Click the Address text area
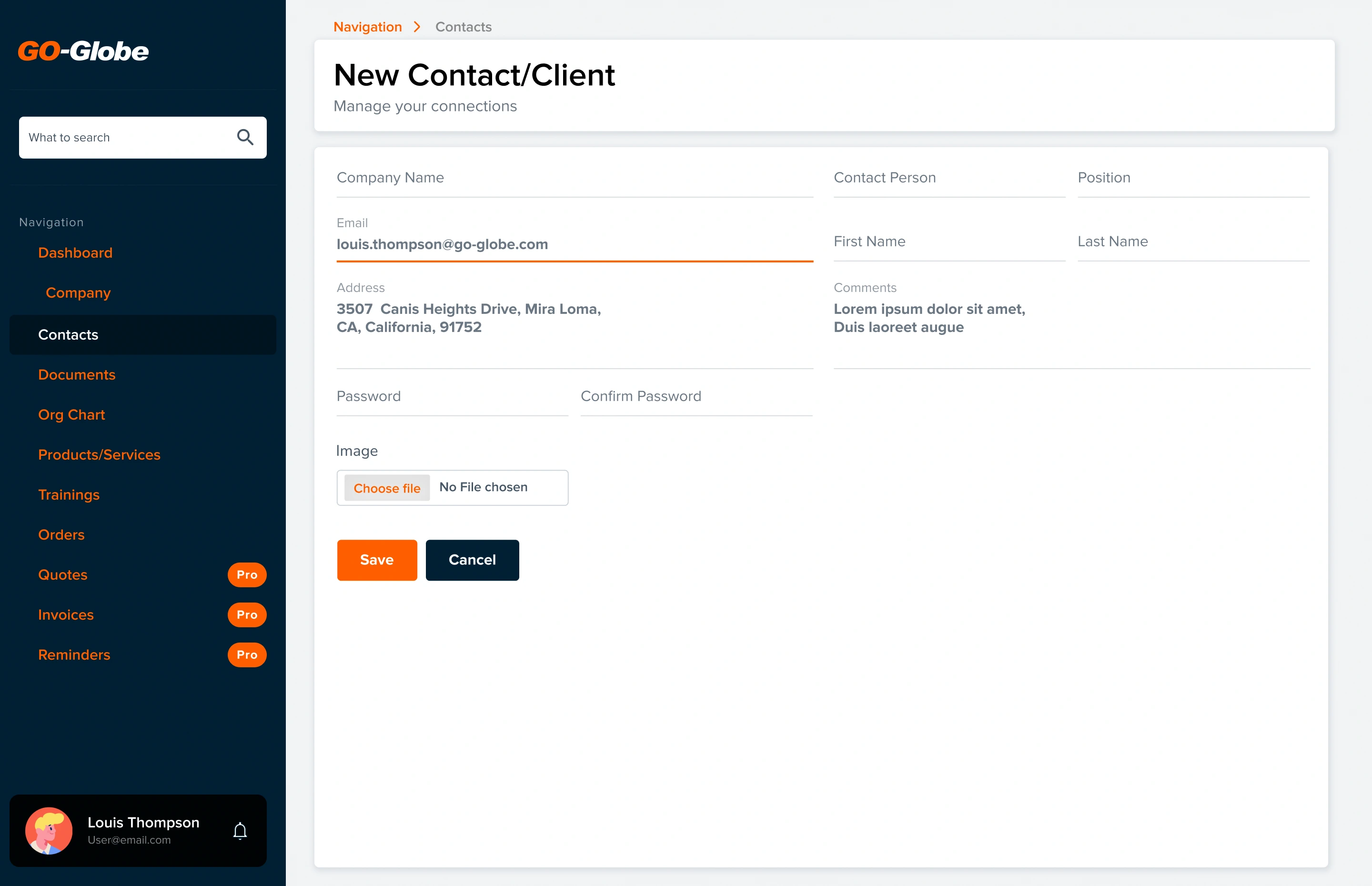 [575, 324]
